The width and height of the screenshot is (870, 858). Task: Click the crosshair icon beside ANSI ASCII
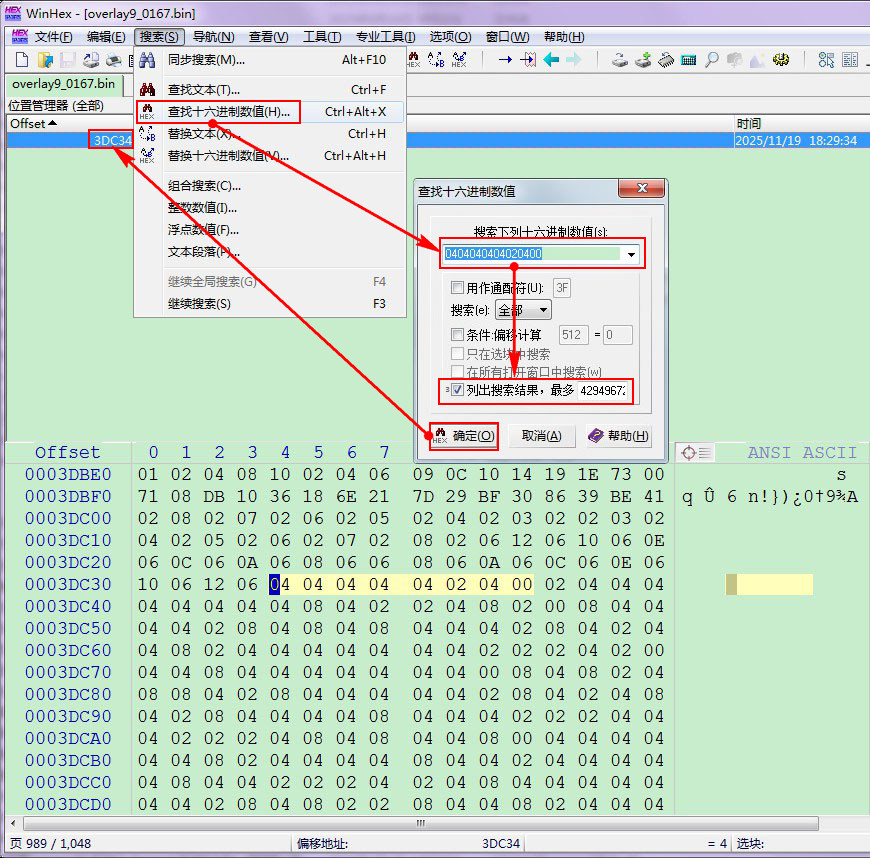[x=688, y=453]
